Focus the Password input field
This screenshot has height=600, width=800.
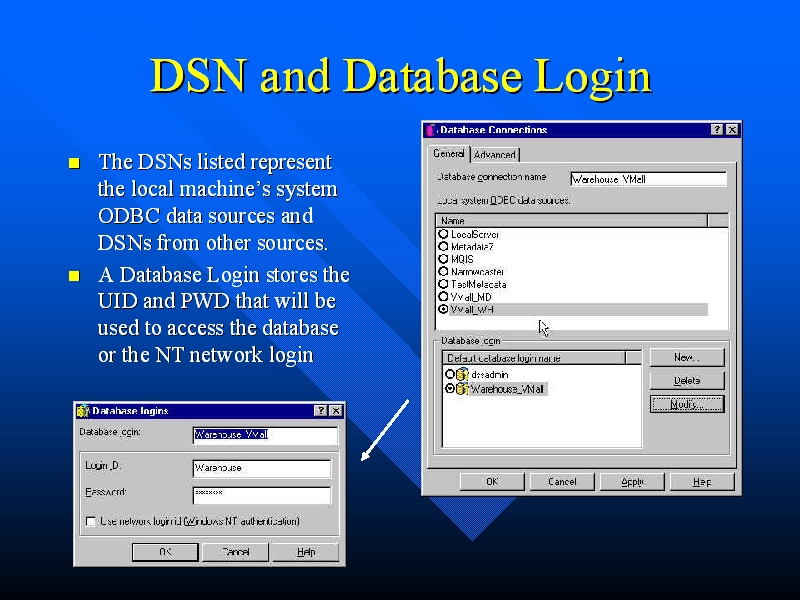[261, 495]
